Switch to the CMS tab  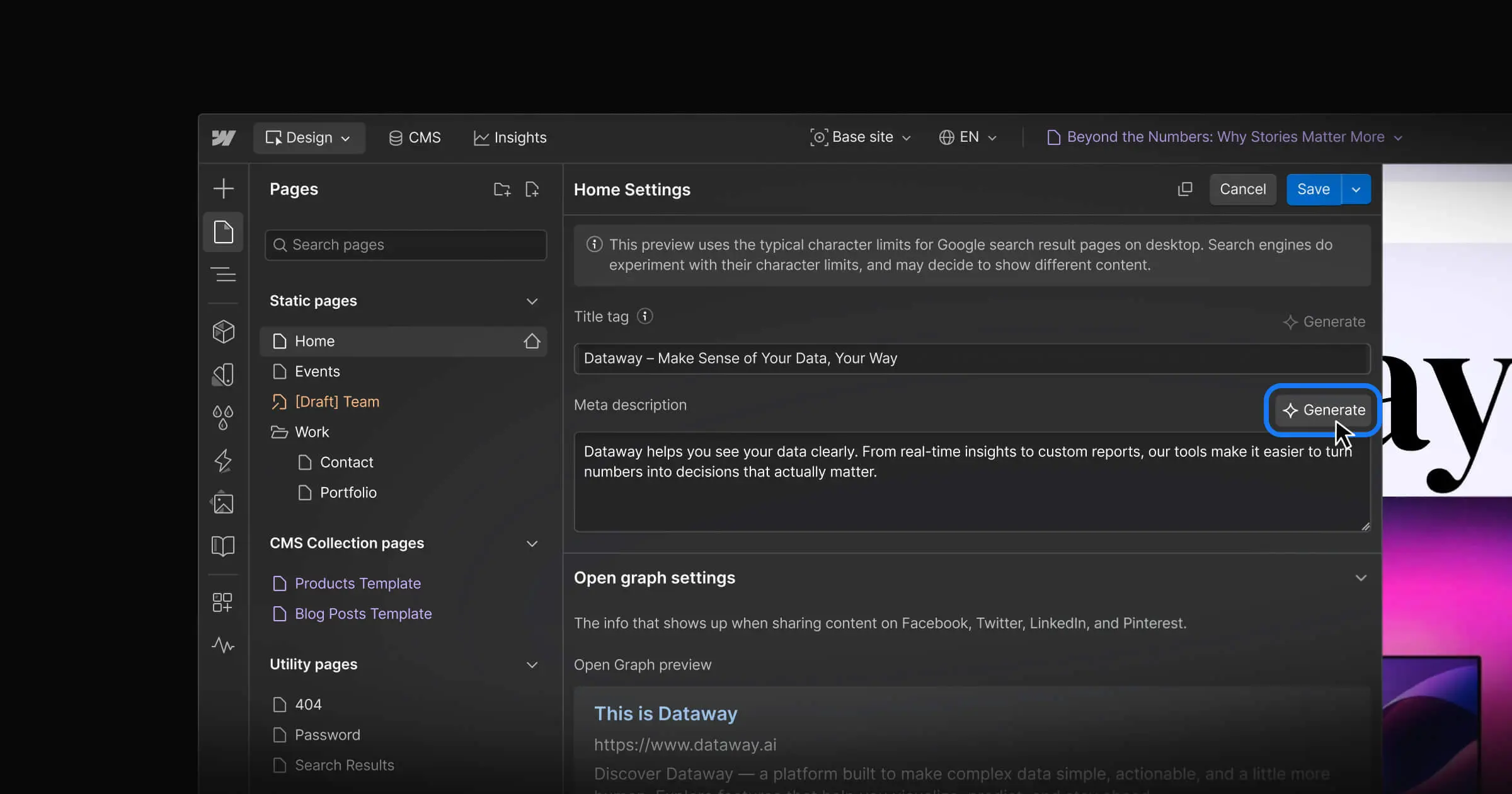(415, 137)
